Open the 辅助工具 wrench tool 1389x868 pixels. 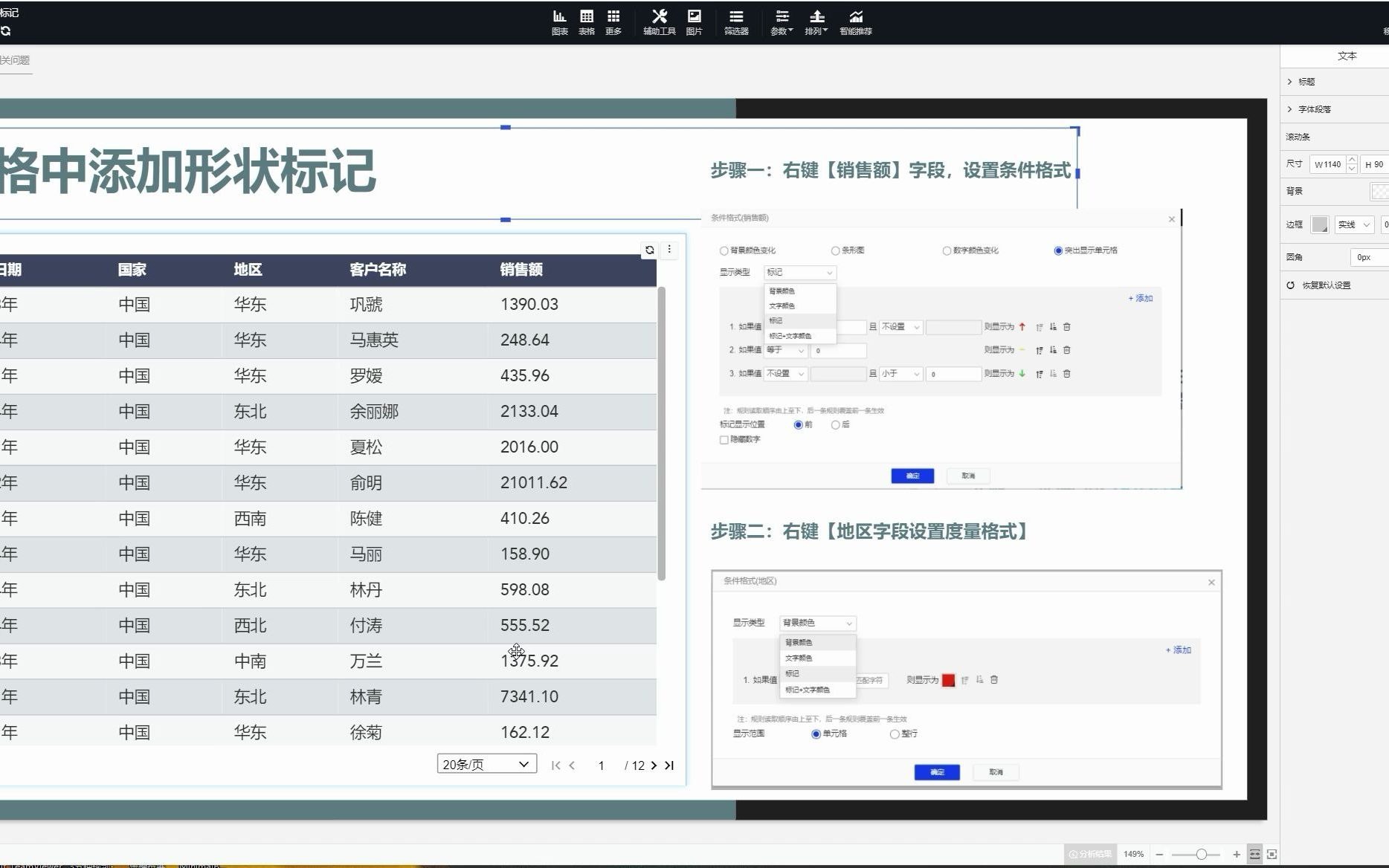(x=659, y=22)
